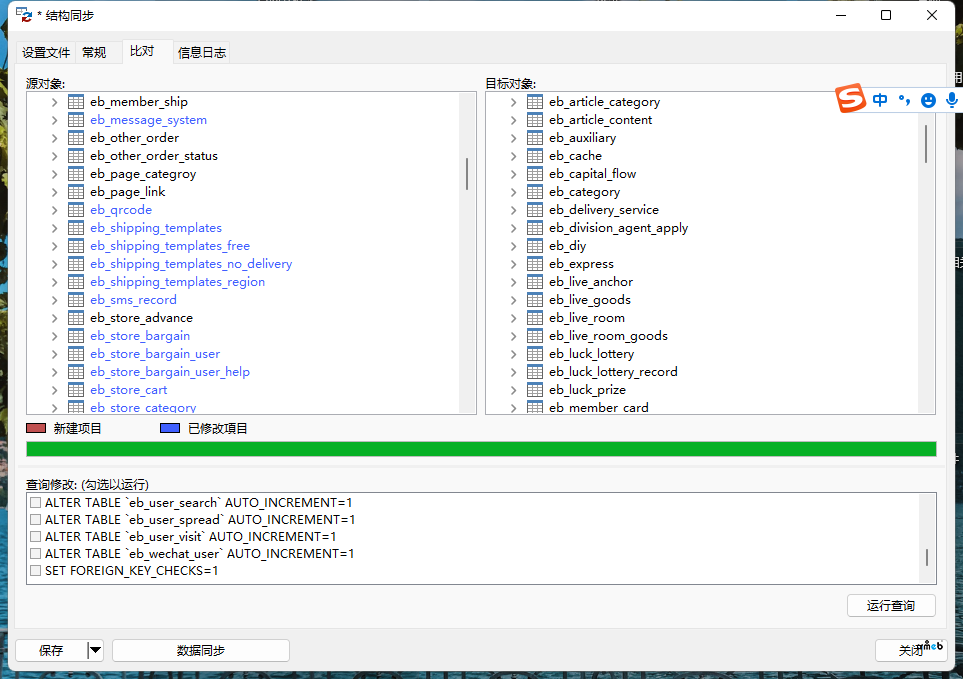Open the Sogou emoji face icon
This screenshot has width=963, height=679.
click(928, 101)
